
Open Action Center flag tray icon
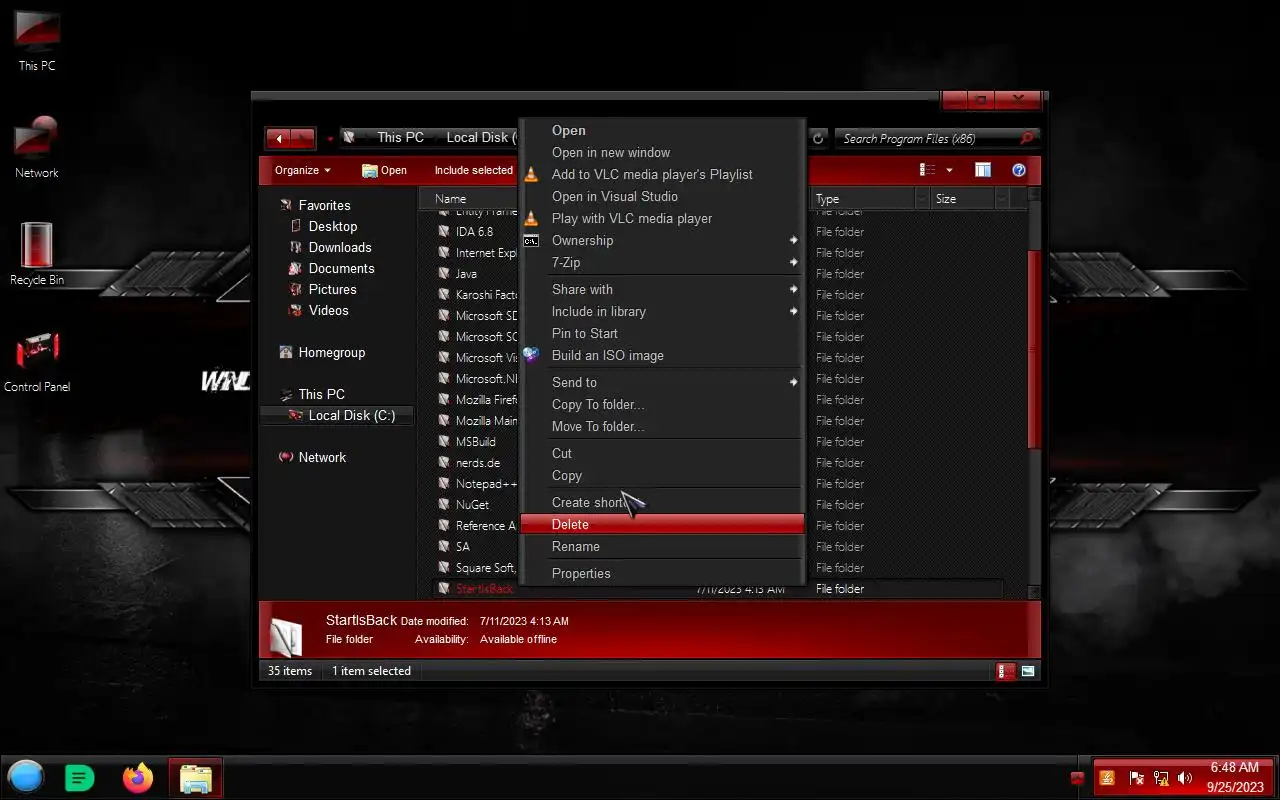(1136, 777)
